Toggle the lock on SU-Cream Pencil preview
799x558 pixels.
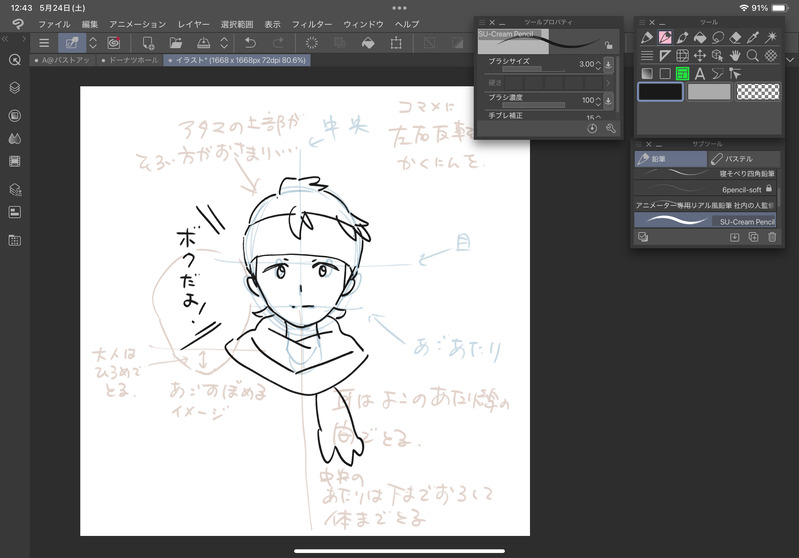[608, 45]
